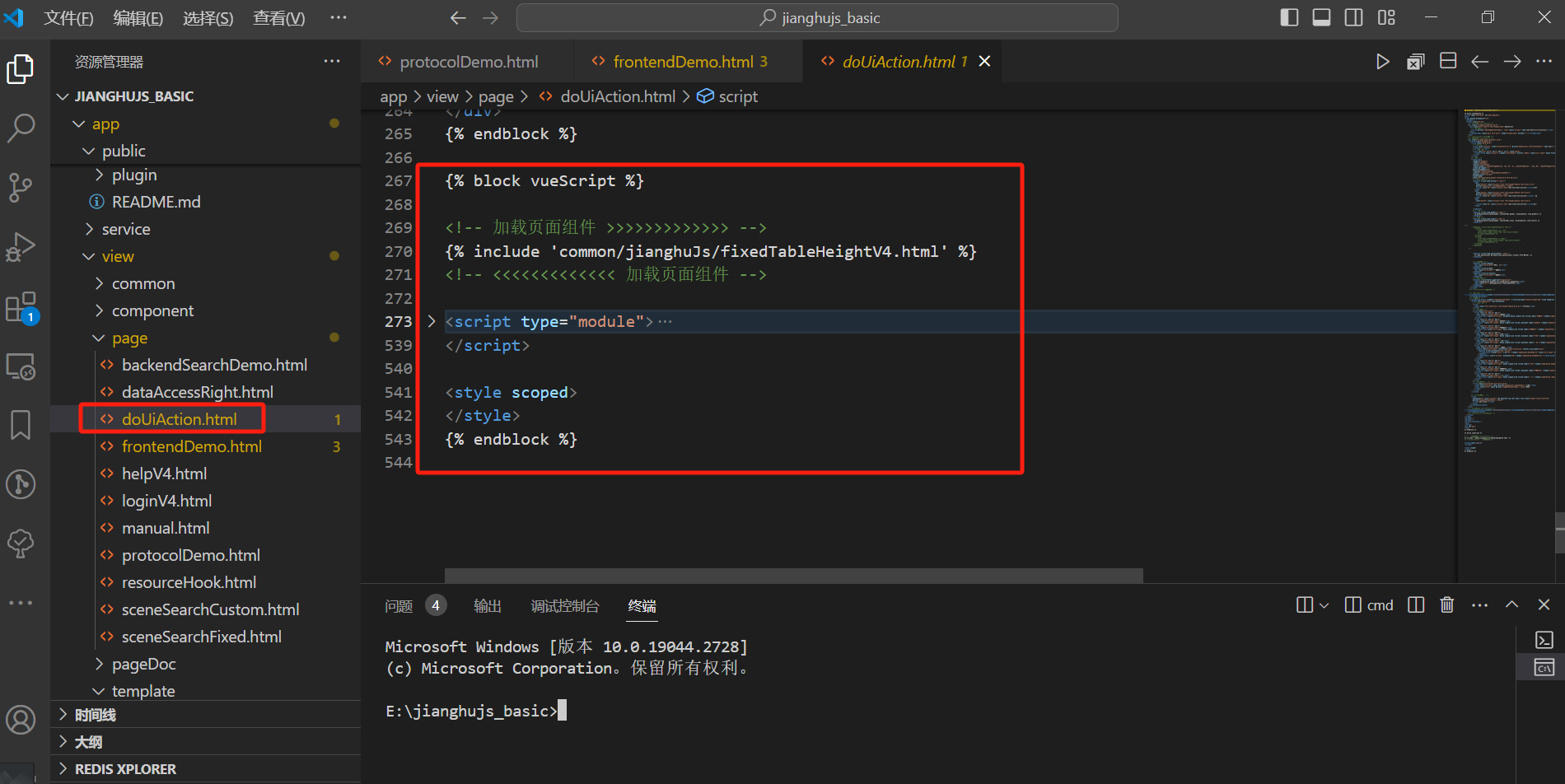Customize editor layout
This screenshot has width=1565, height=784.
tap(1386, 17)
